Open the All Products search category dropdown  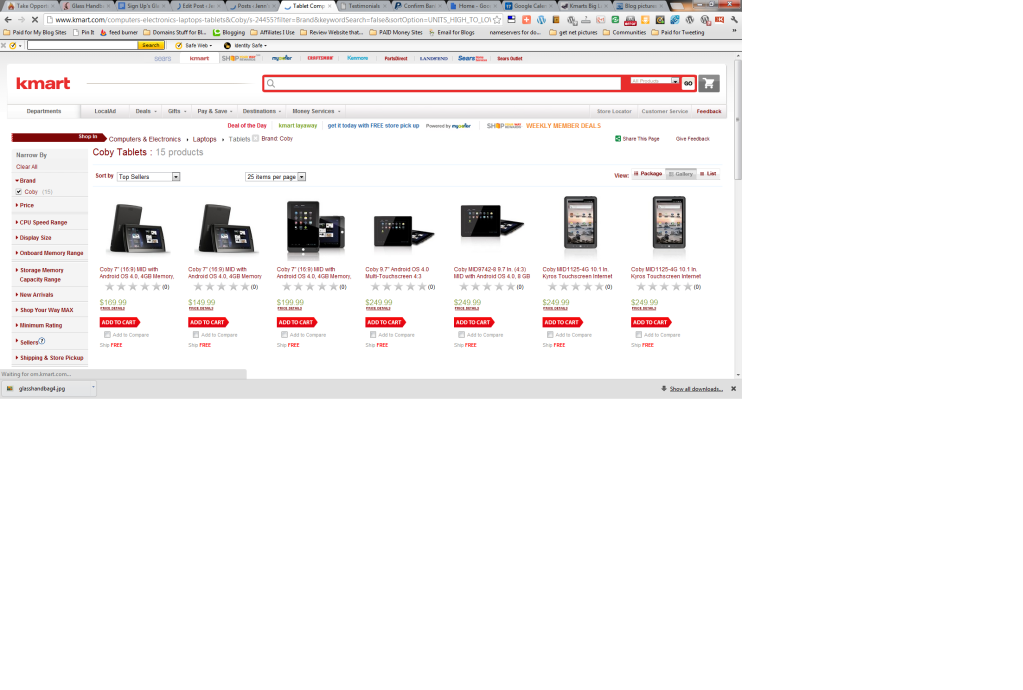click(655, 81)
